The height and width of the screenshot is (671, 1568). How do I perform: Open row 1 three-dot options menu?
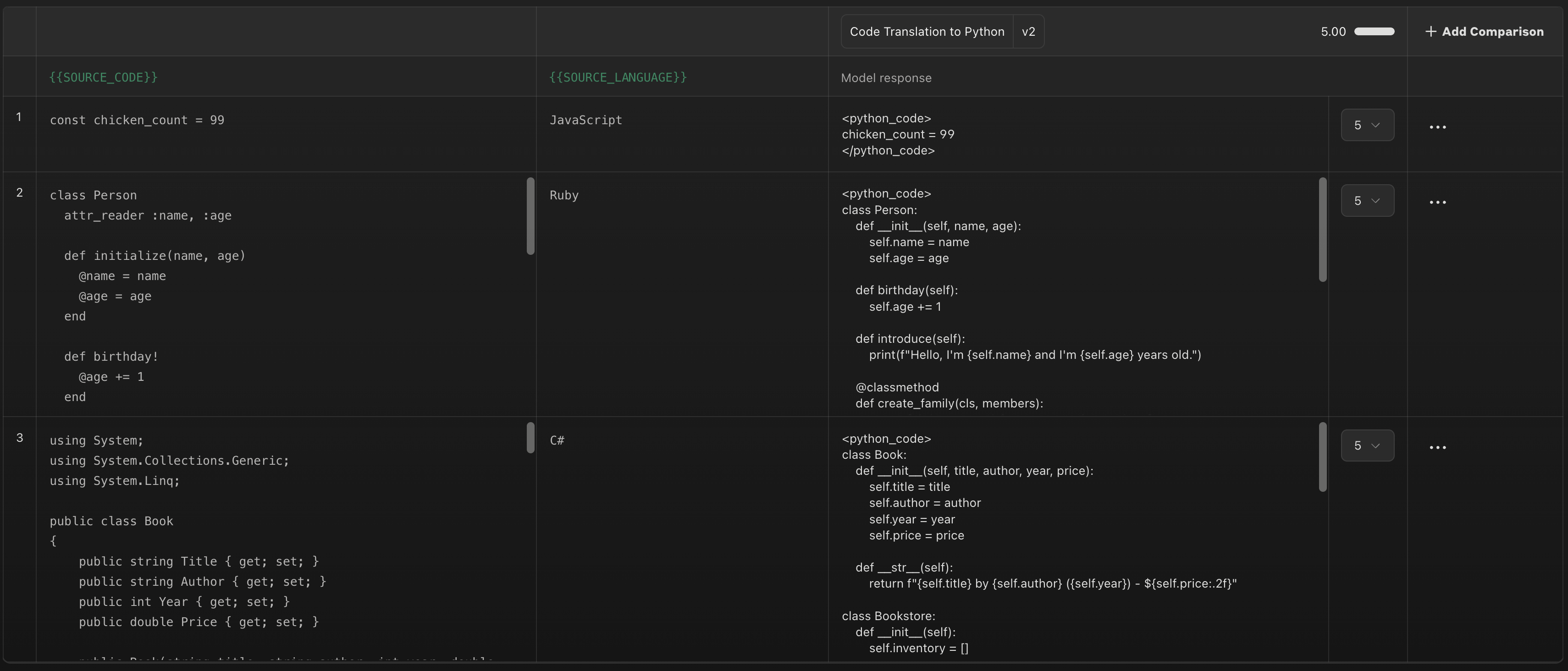(1437, 127)
